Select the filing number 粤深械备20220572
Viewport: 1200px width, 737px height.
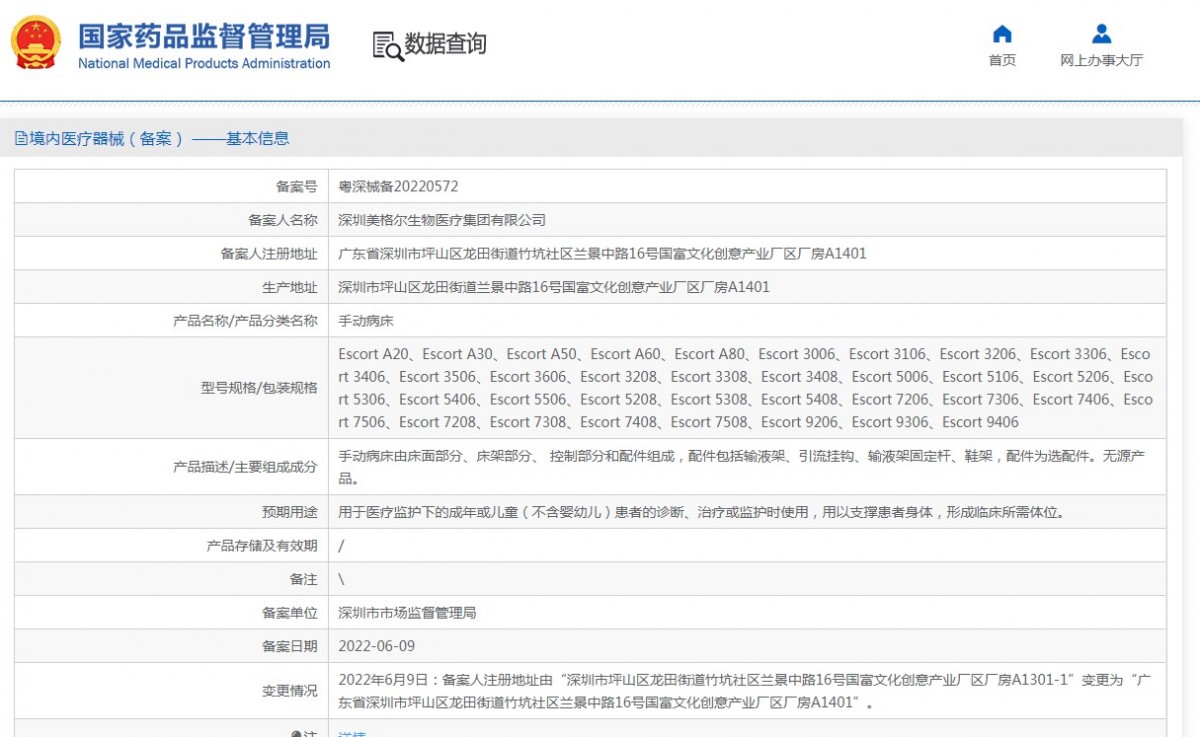coord(398,186)
